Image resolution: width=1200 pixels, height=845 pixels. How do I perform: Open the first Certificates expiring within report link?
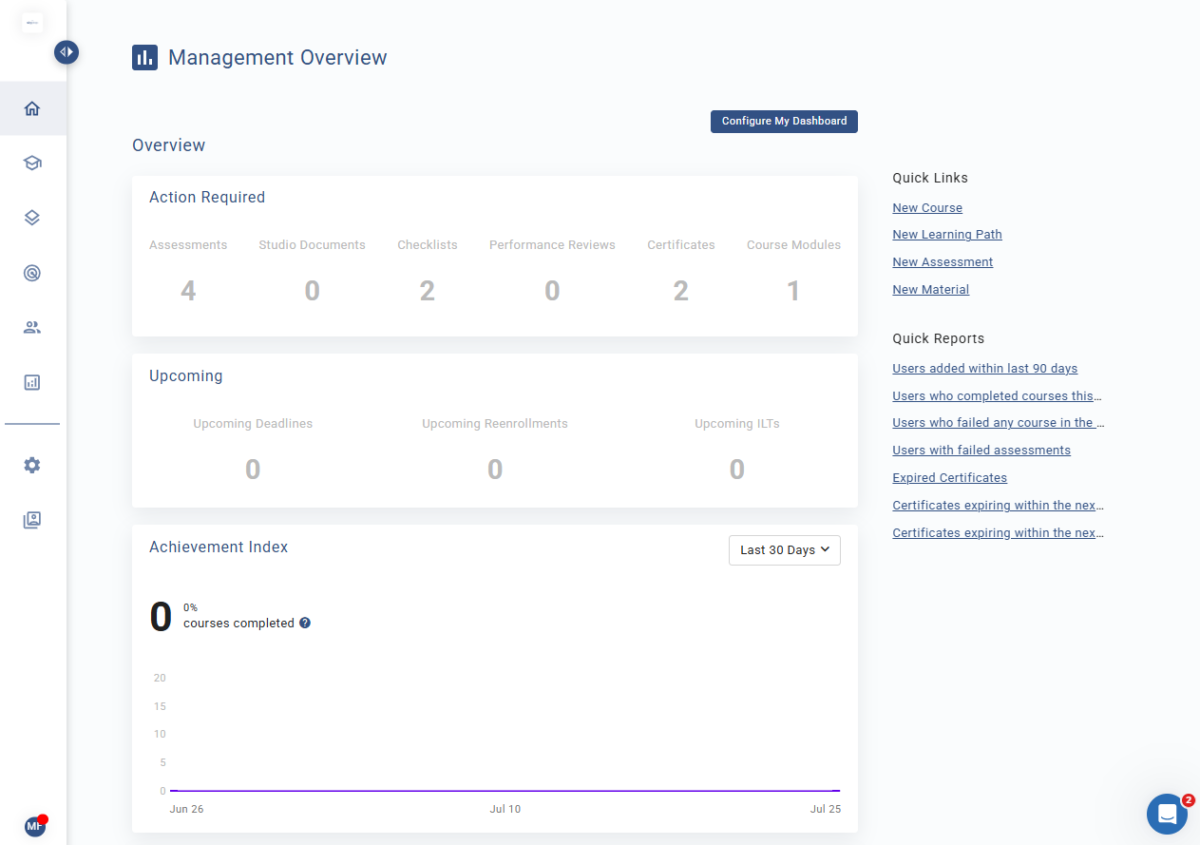(x=998, y=506)
